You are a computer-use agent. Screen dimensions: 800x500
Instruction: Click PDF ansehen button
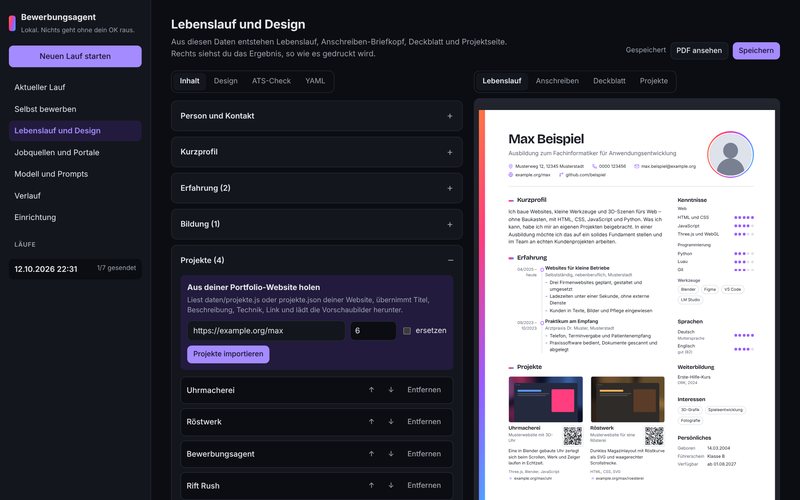[x=699, y=51]
